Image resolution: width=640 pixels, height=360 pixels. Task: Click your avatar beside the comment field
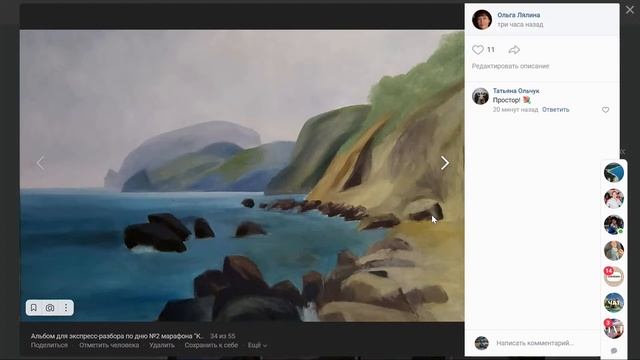coord(482,343)
